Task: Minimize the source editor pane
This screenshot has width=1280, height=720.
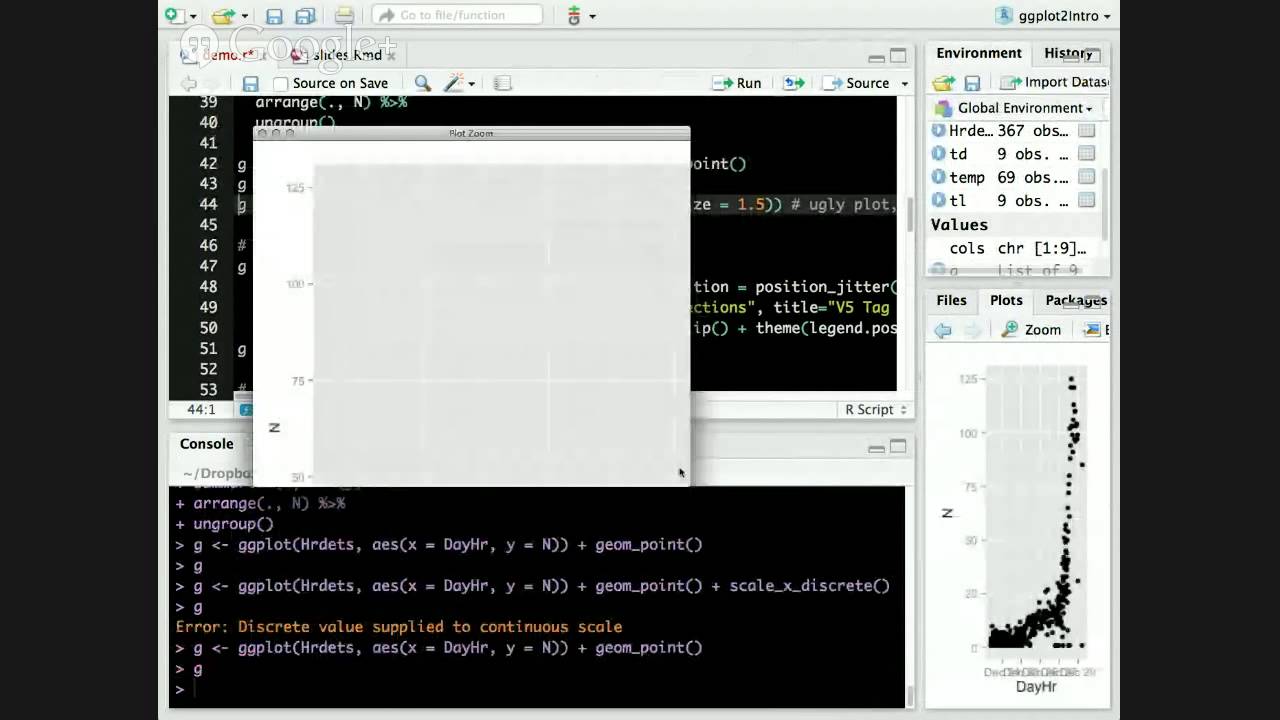Action: tap(876, 57)
